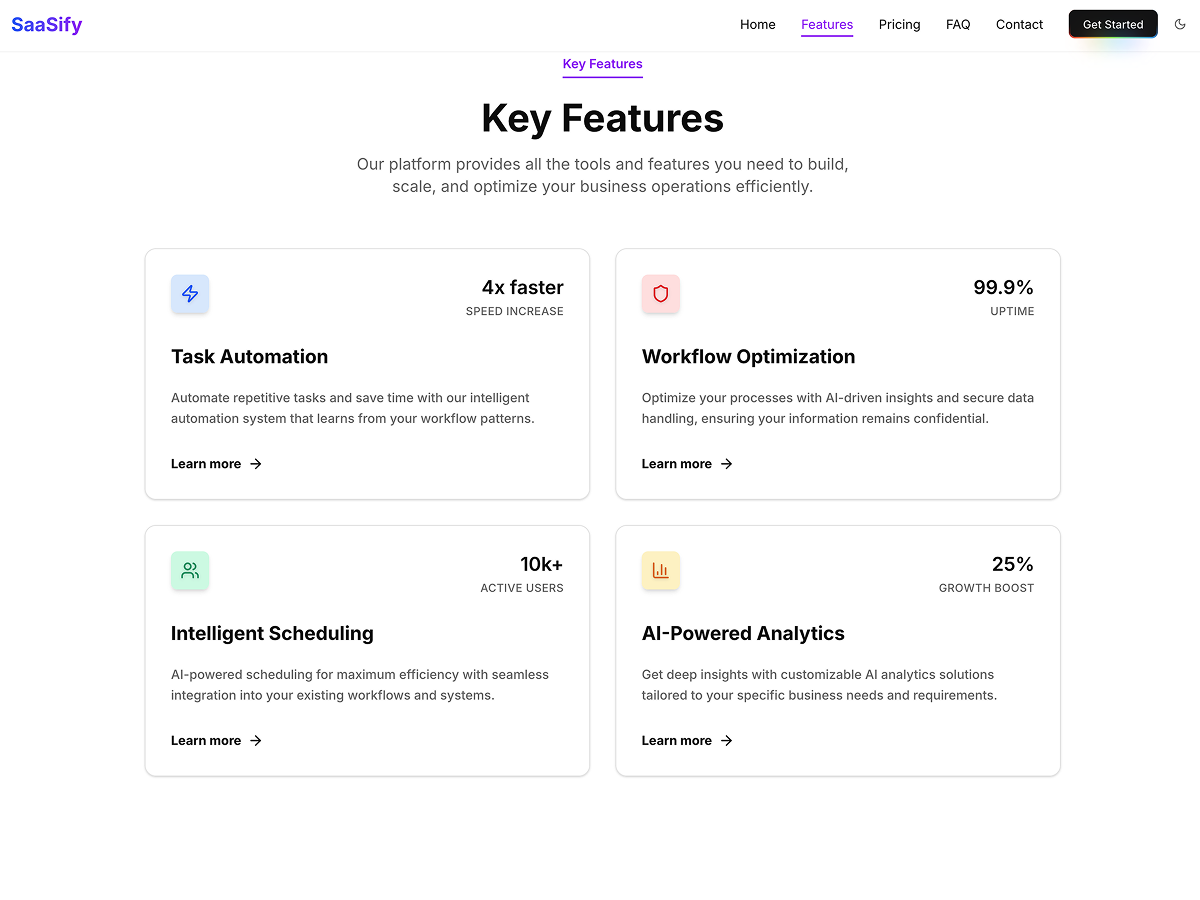Click the arrow icon beside Task Automation's Learn more

[x=256, y=463]
